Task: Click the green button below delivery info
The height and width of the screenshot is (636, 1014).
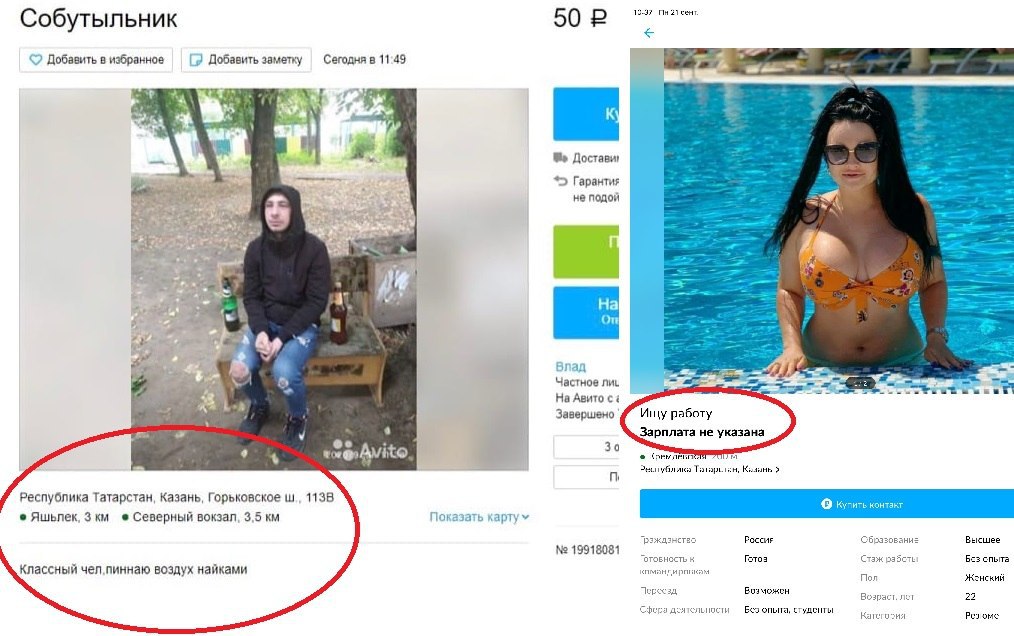Action: click(586, 252)
